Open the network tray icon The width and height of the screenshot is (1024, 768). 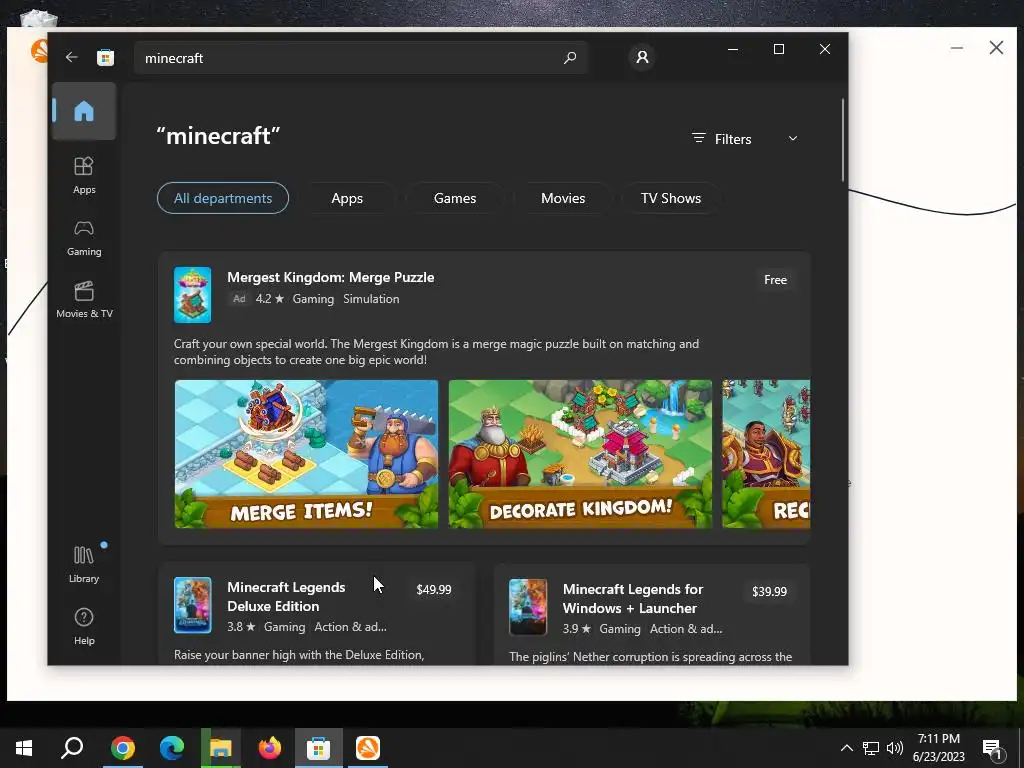pyautogui.click(x=871, y=748)
